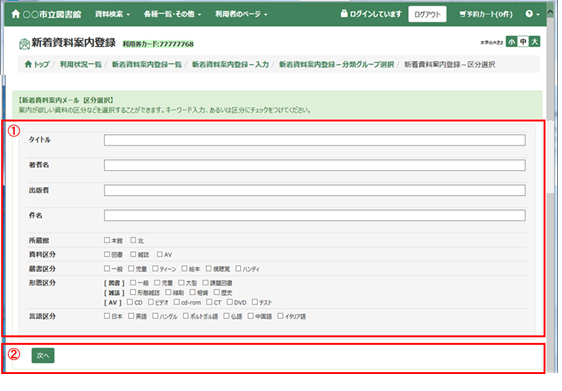Expand the 各種一覧・その他 dropdown menu
The height and width of the screenshot is (391, 562).
pyautogui.click(x=172, y=14)
